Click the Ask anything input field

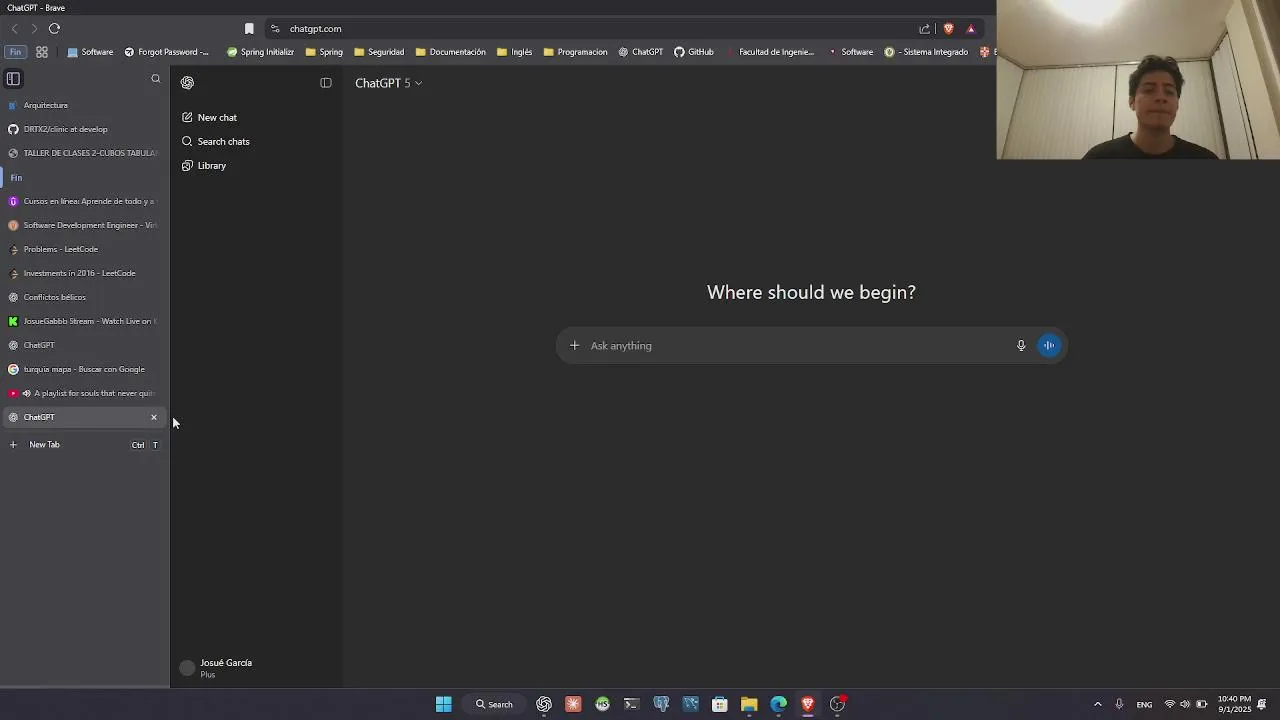pos(798,346)
